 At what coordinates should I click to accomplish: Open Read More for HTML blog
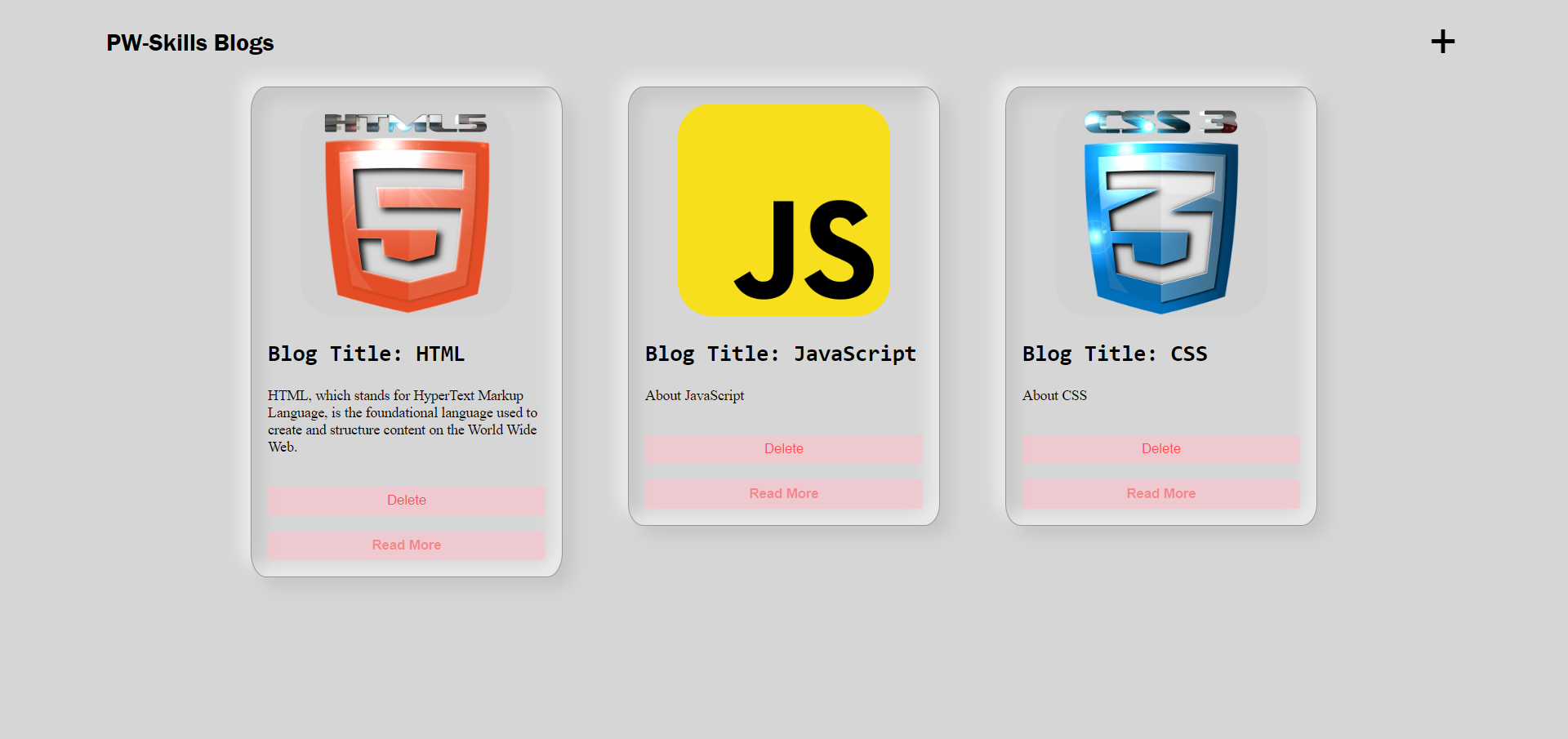pos(406,545)
